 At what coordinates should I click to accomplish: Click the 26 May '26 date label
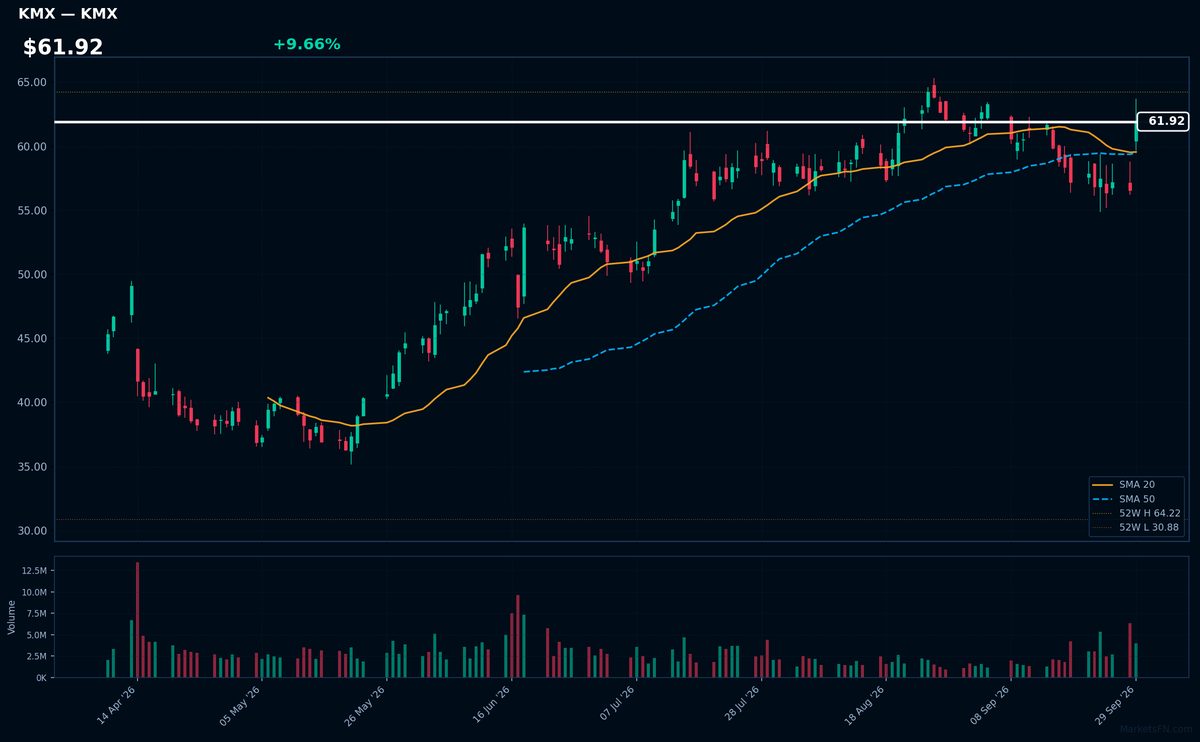[x=366, y=705]
